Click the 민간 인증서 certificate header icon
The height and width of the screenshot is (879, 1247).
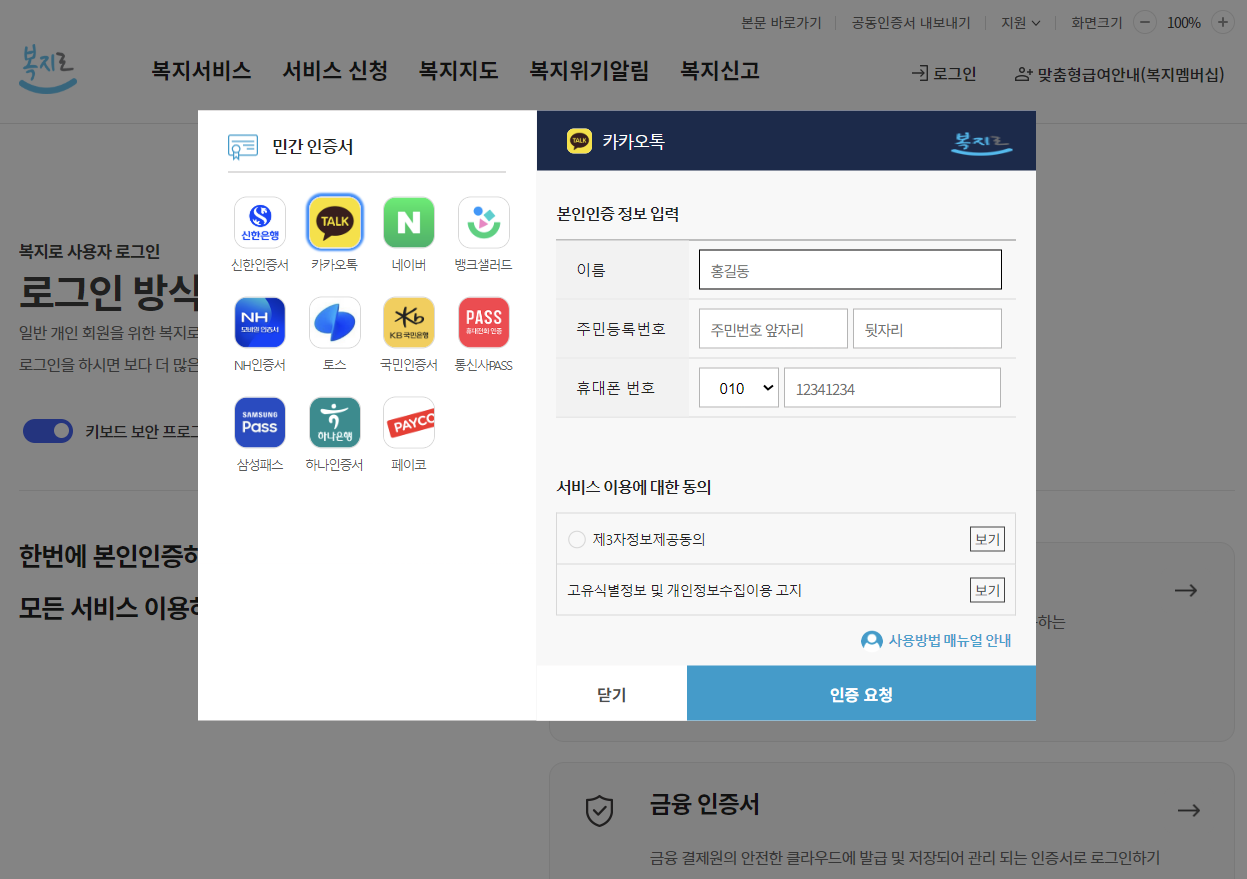(243, 147)
